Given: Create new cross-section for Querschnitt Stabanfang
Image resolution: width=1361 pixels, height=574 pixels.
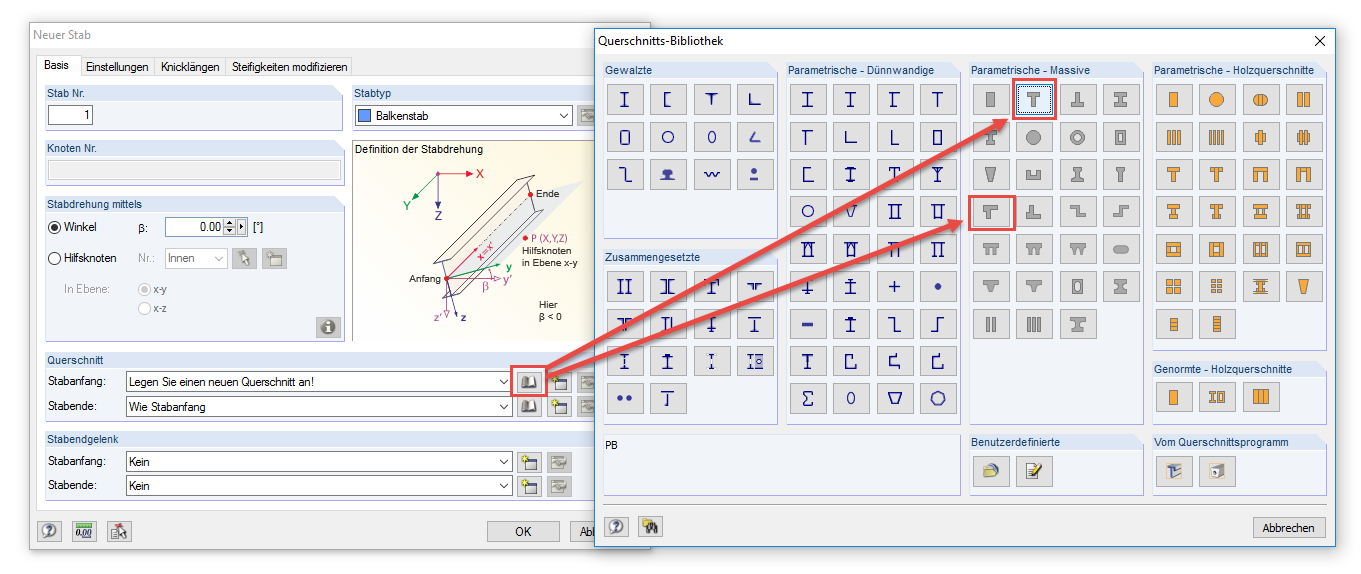Looking at the screenshot, I should click(559, 381).
